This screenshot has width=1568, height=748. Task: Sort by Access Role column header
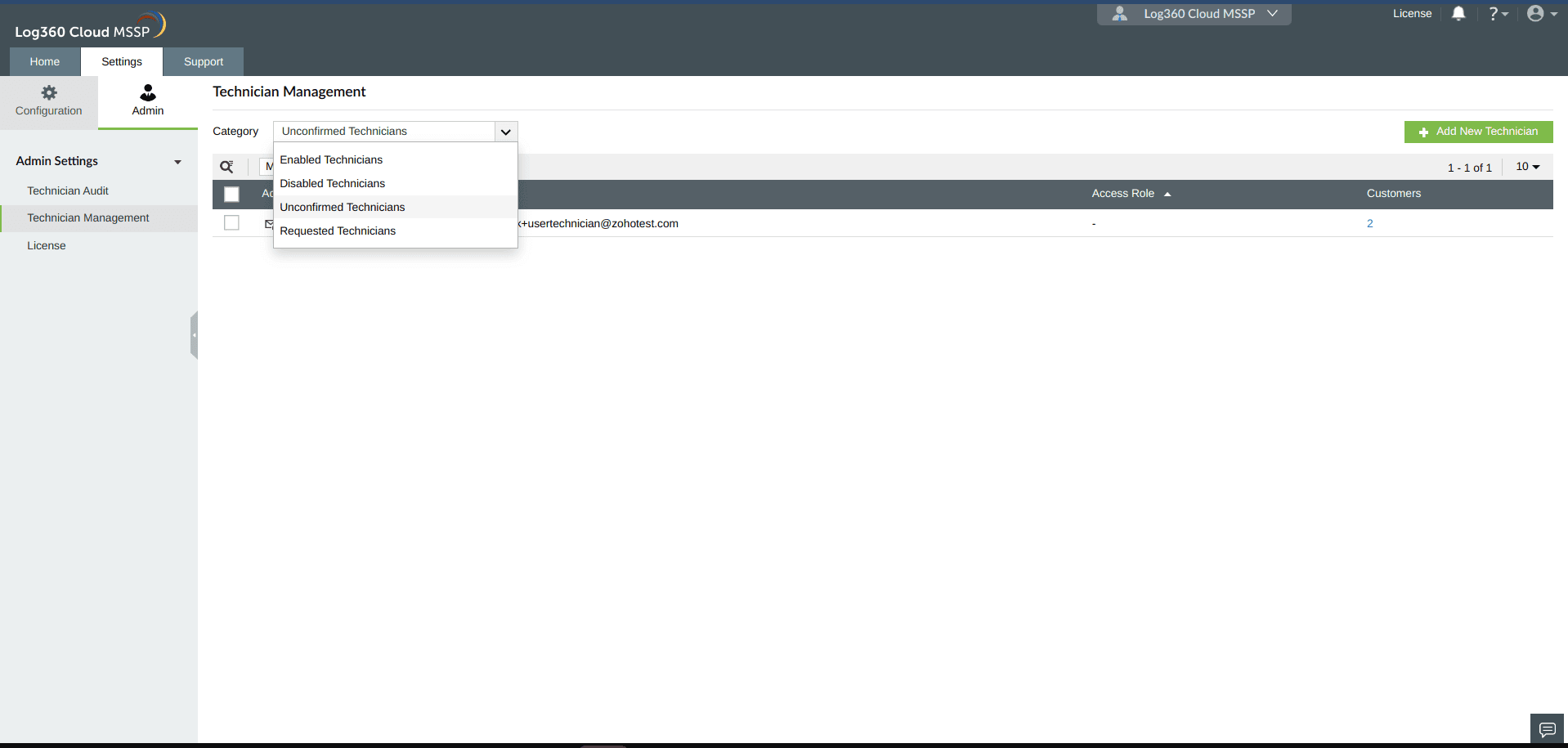[x=1122, y=194]
